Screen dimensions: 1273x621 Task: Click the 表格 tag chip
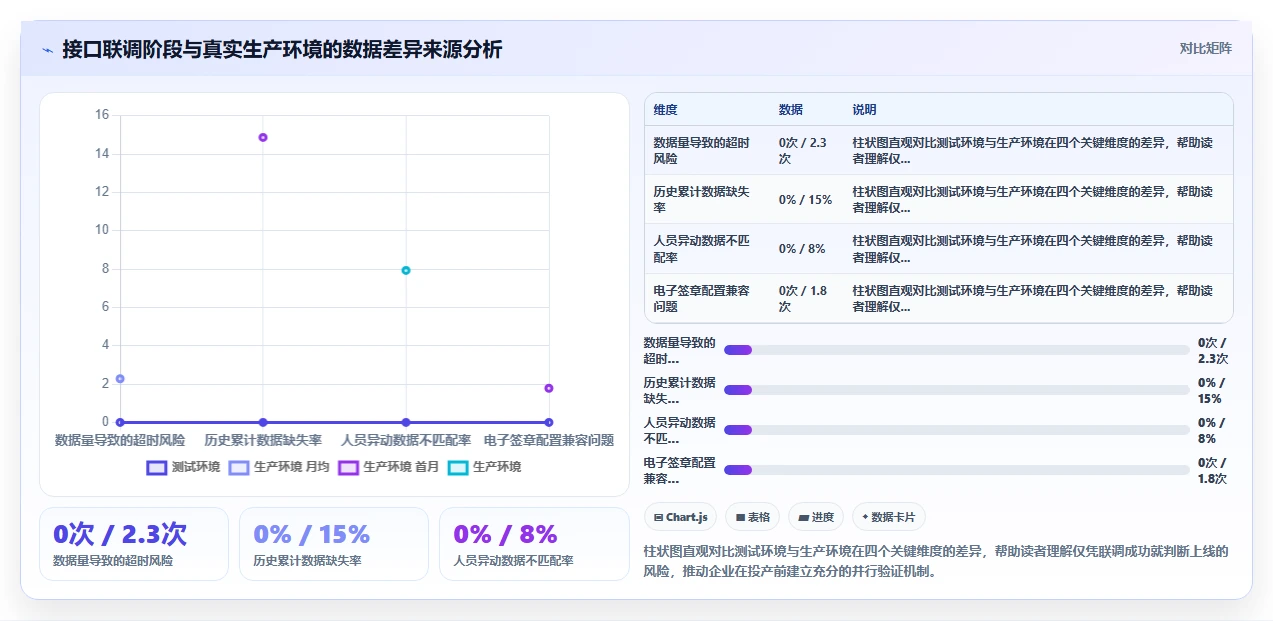[752, 517]
